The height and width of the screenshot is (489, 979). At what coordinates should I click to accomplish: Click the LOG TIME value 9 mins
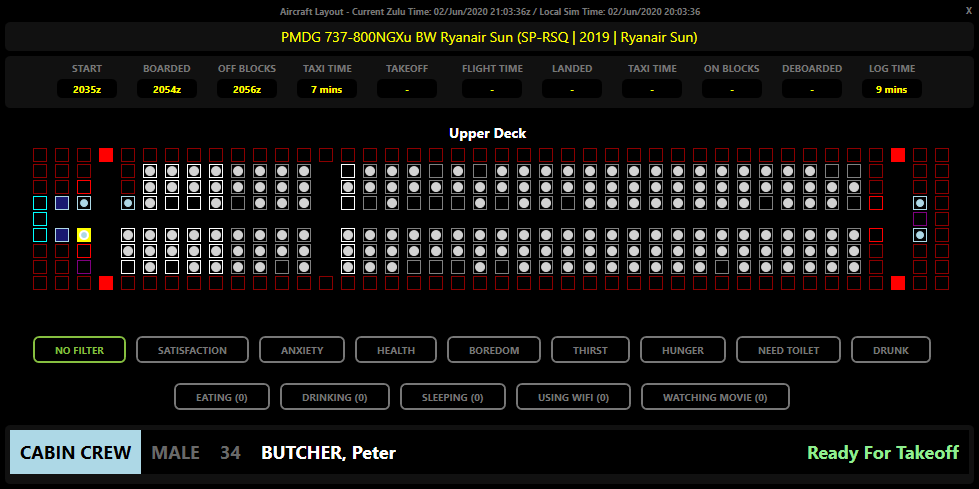point(892,89)
